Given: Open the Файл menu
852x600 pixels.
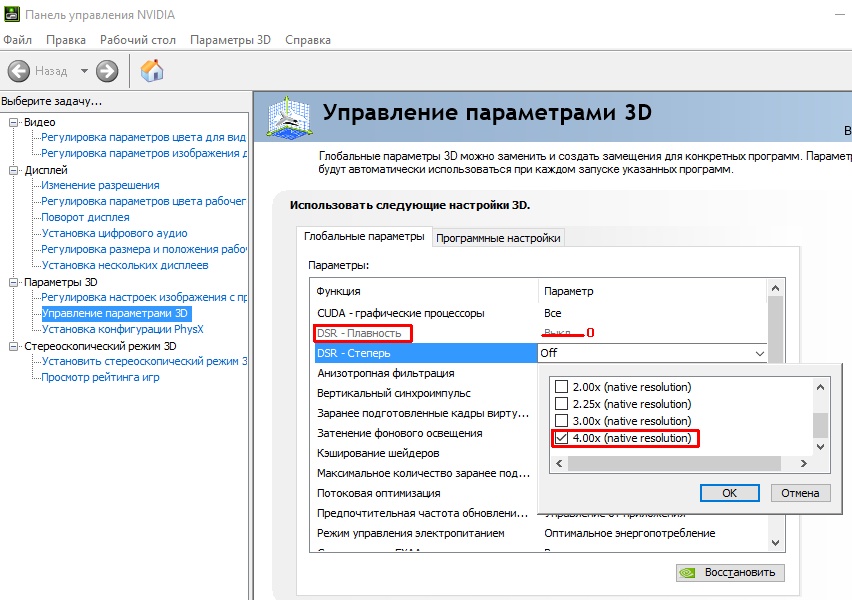Looking at the screenshot, I should 17,40.
